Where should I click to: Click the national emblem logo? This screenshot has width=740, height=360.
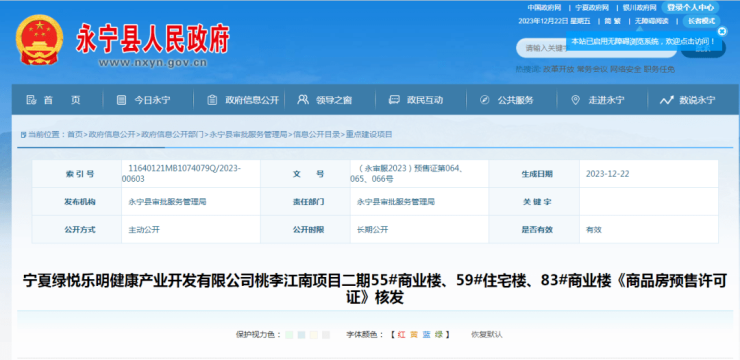tap(39, 40)
